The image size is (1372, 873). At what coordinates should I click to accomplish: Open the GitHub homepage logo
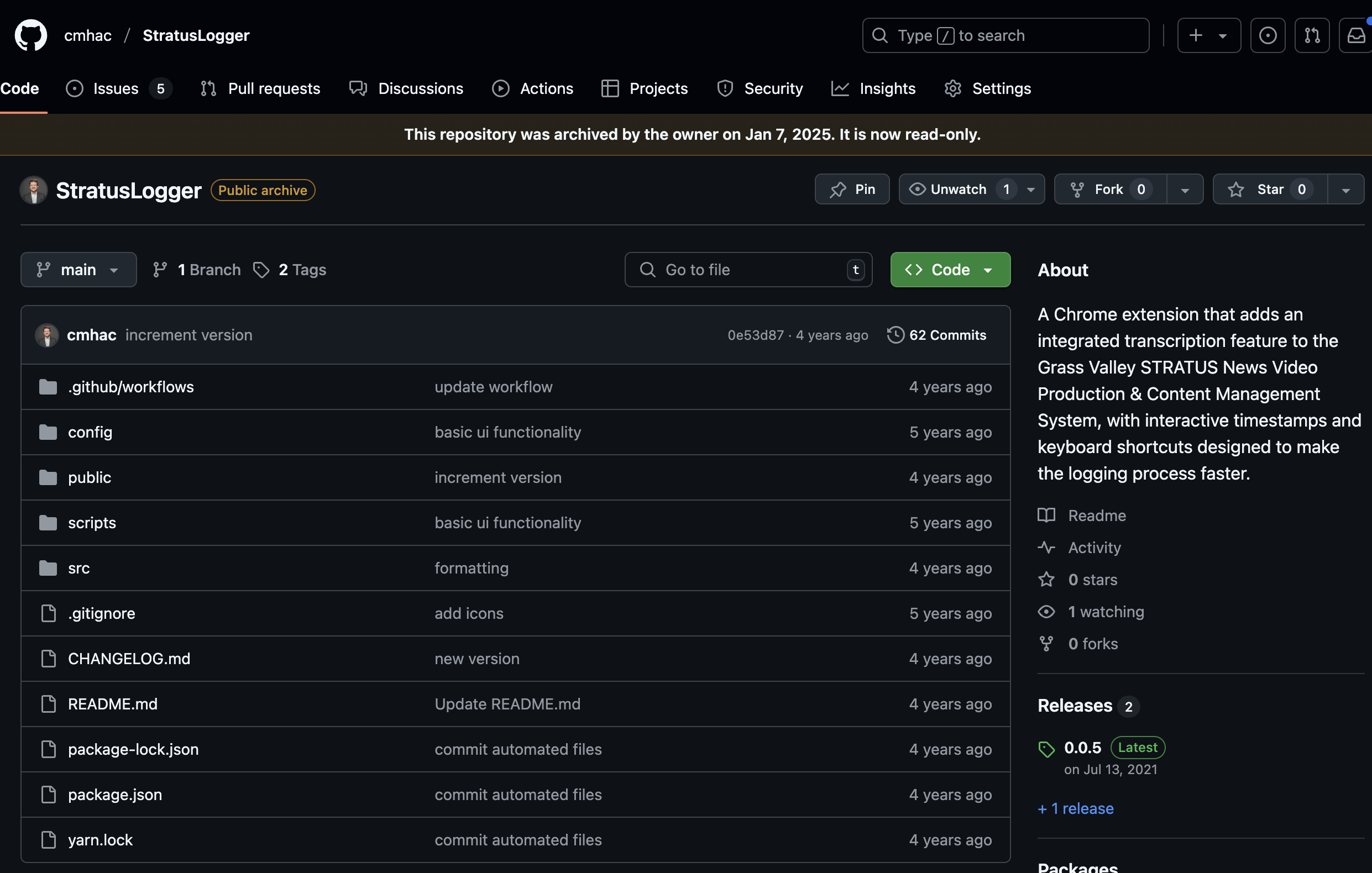(x=31, y=35)
